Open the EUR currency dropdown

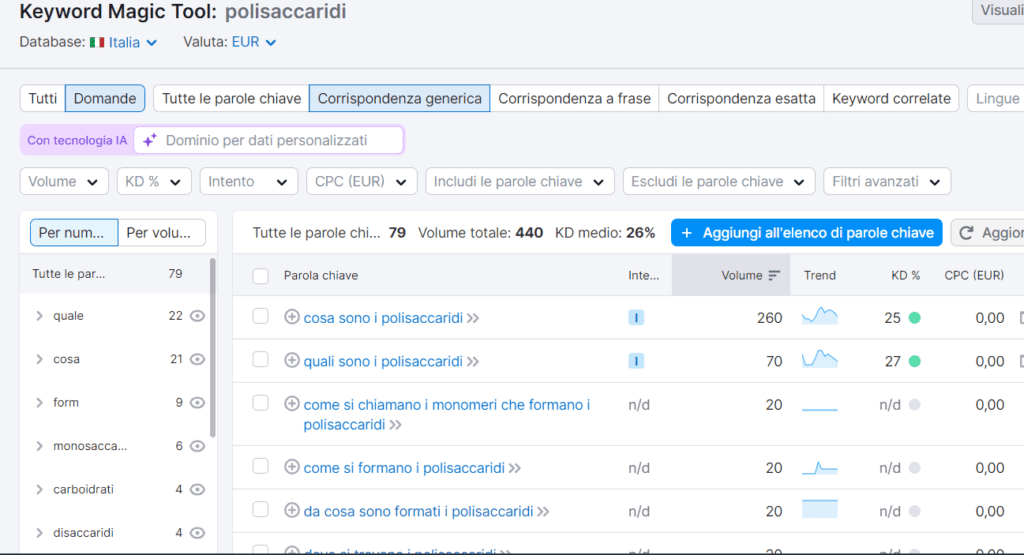(x=254, y=42)
